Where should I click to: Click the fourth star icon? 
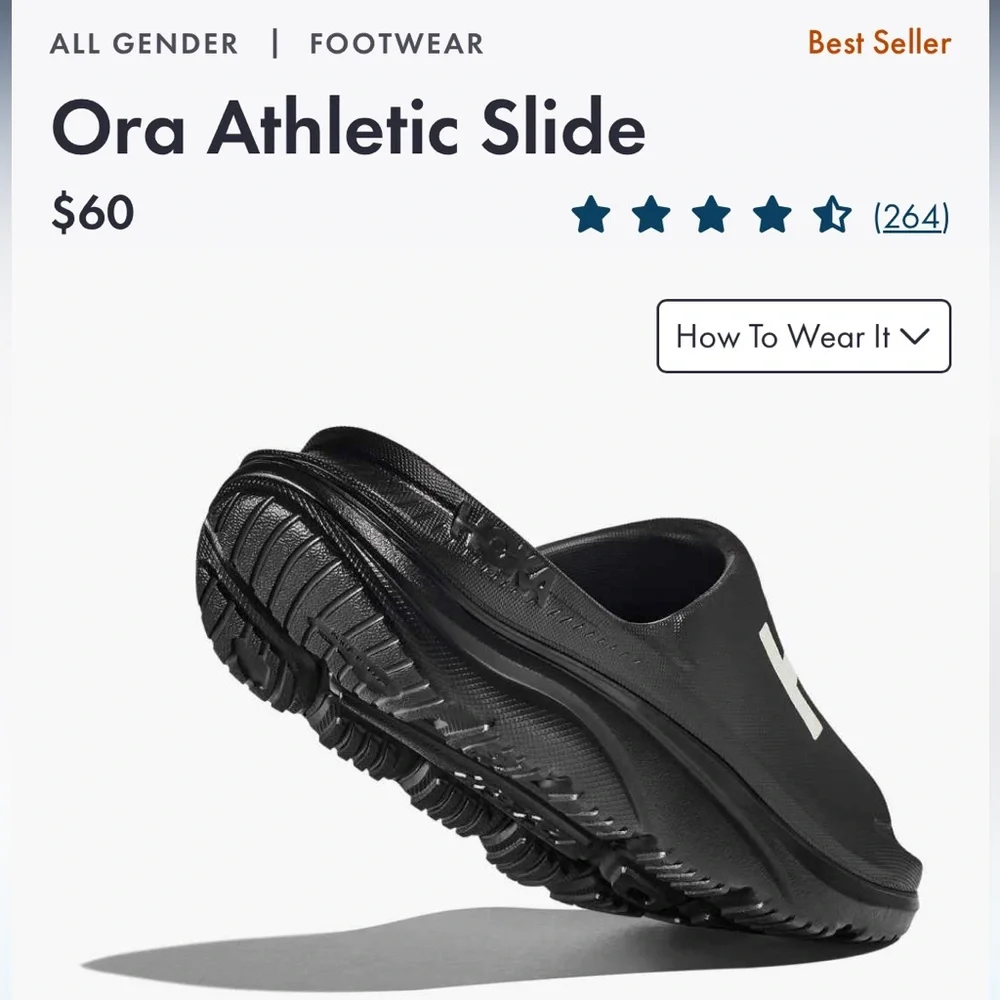pyautogui.click(x=770, y=213)
